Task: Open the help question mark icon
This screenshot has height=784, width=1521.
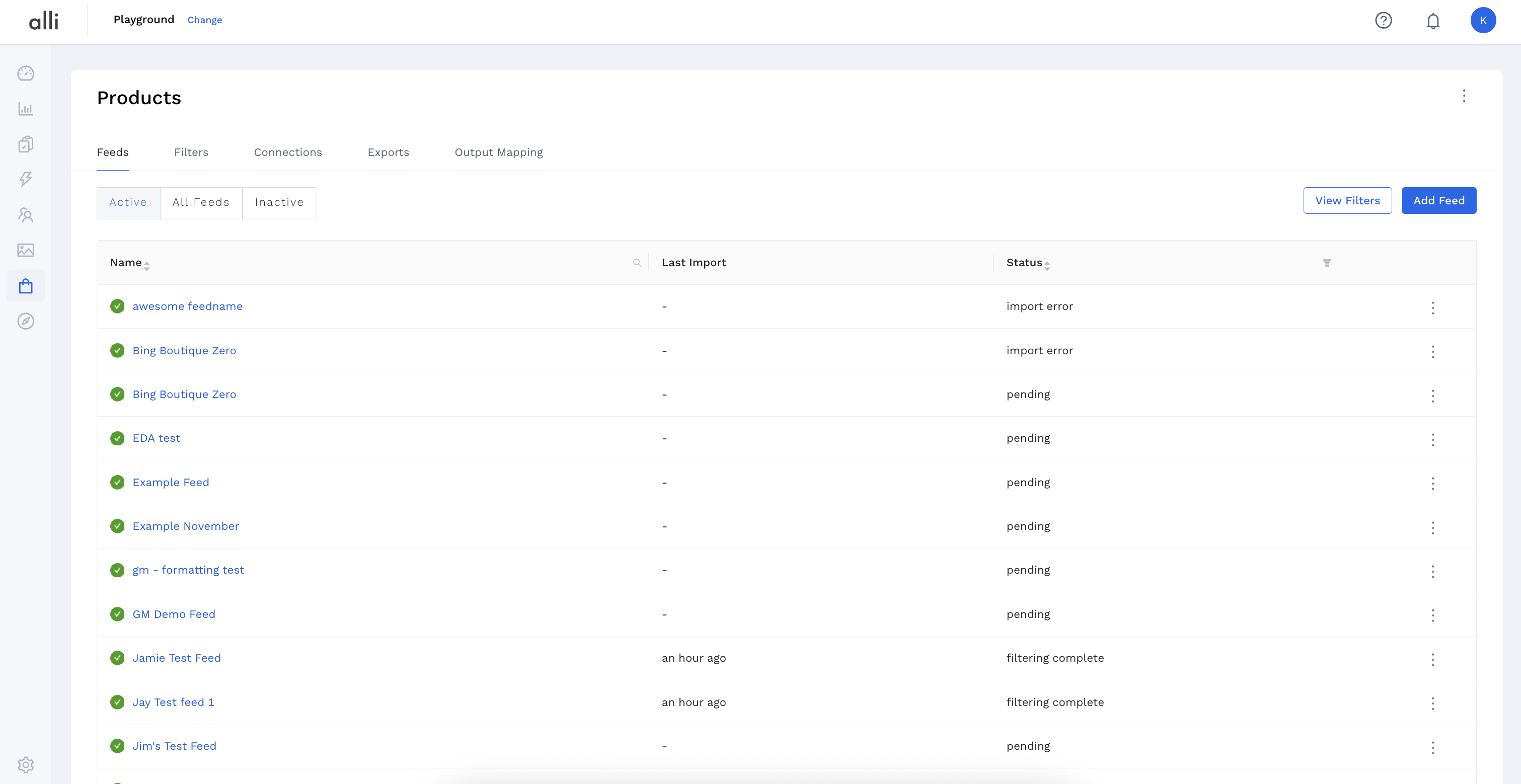Action: [x=1384, y=21]
